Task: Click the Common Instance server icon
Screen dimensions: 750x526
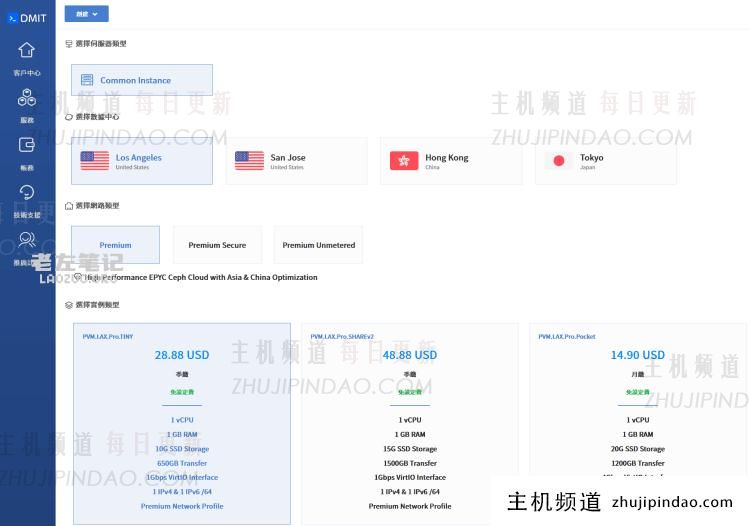Action: pos(87,79)
